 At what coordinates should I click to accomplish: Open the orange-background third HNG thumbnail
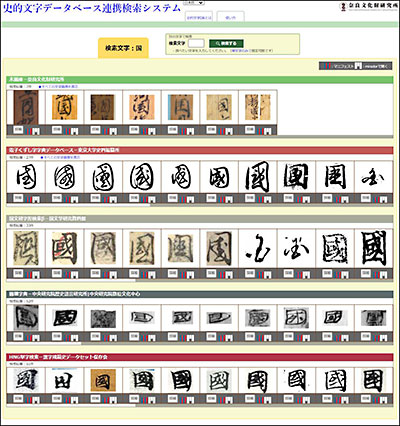103,380
